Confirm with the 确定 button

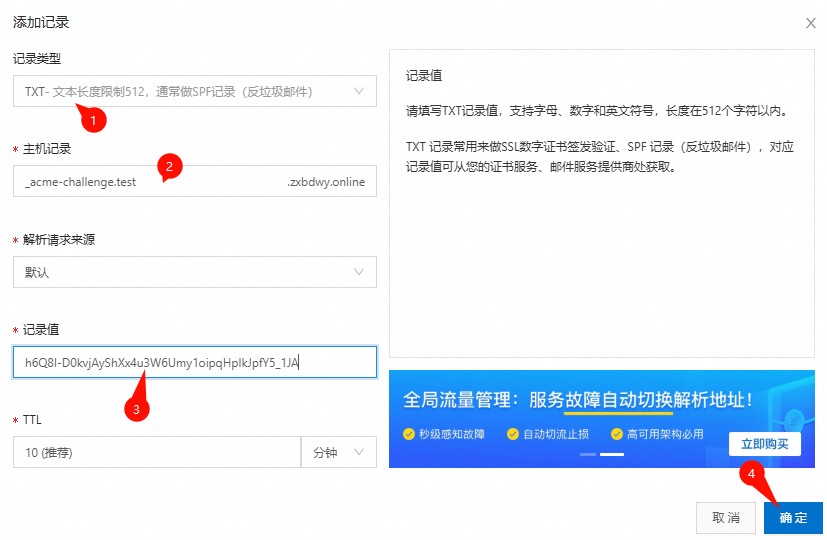(793, 518)
